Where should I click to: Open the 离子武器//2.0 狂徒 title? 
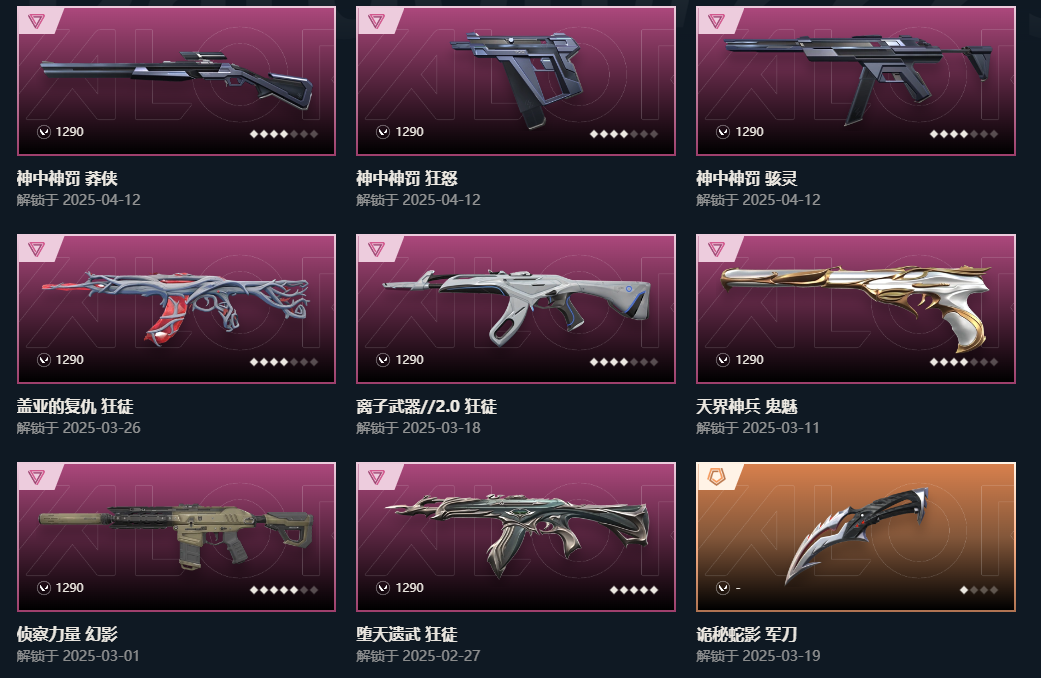coord(426,406)
